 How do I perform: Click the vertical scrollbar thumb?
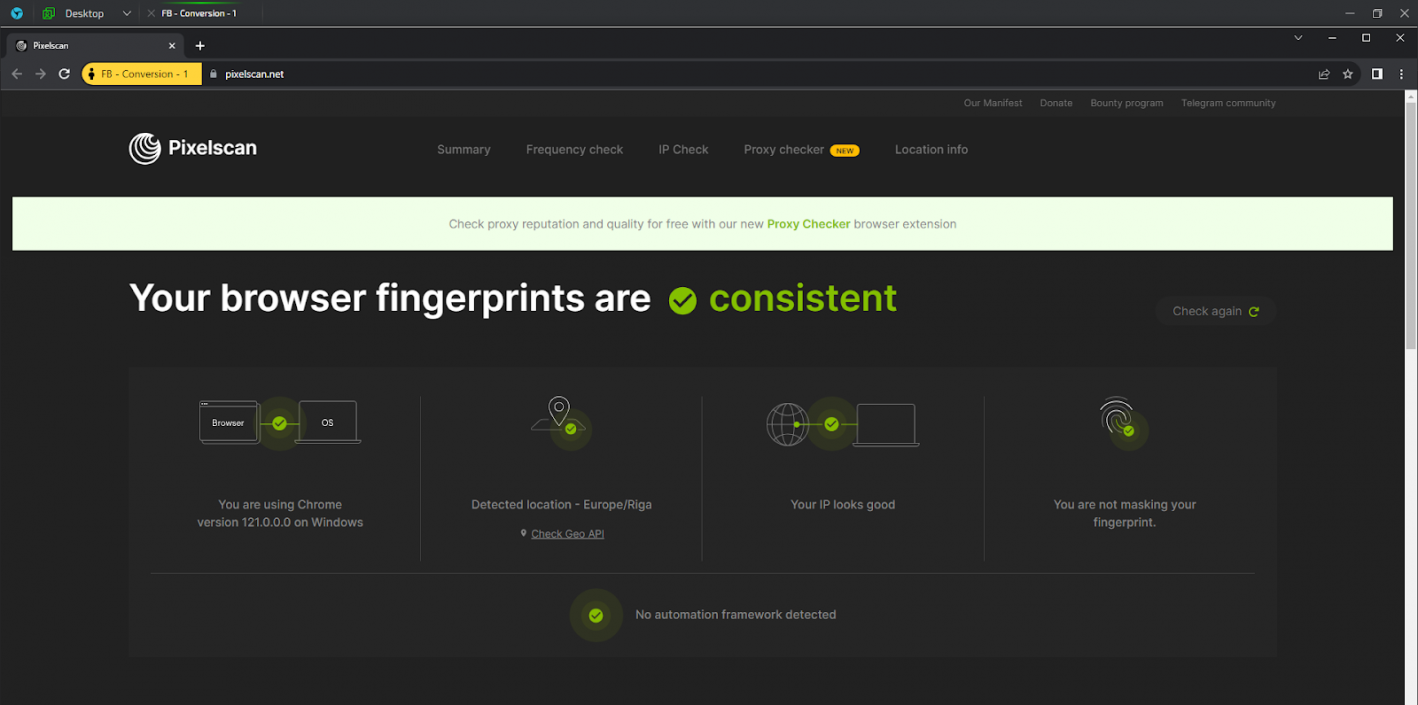(1411, 226)
